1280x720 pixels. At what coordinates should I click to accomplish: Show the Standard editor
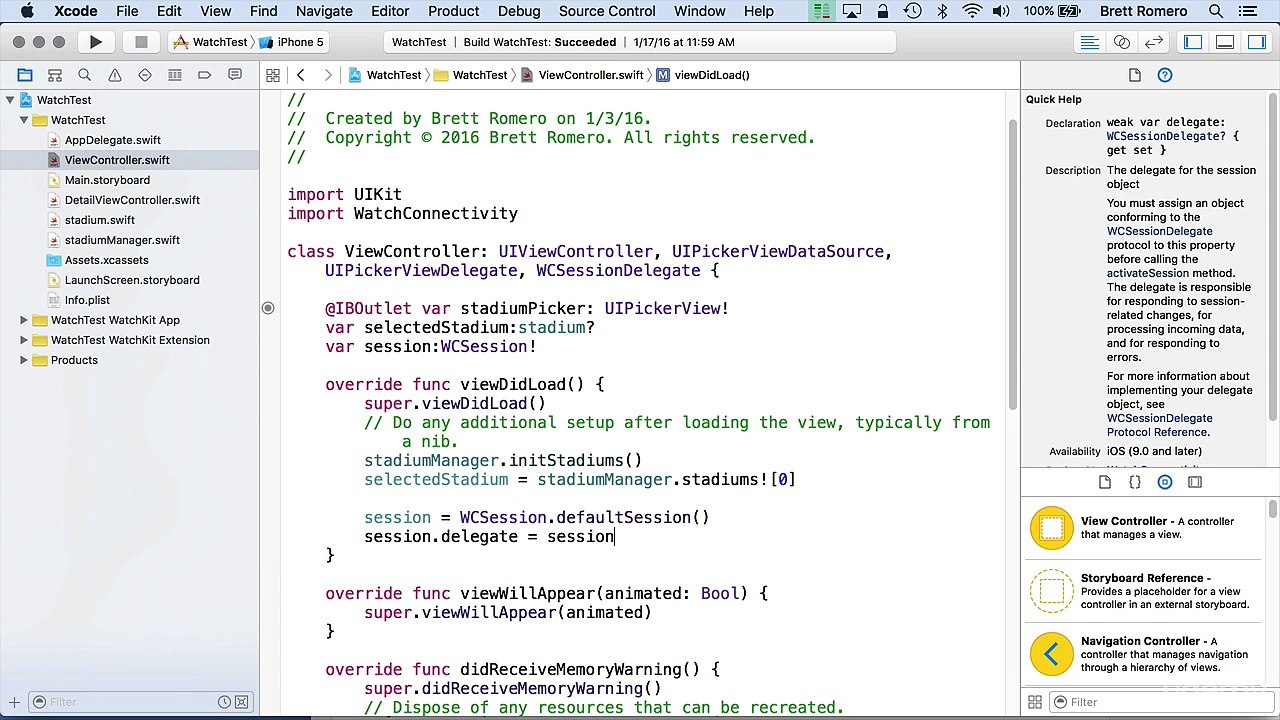(1090, 42)
